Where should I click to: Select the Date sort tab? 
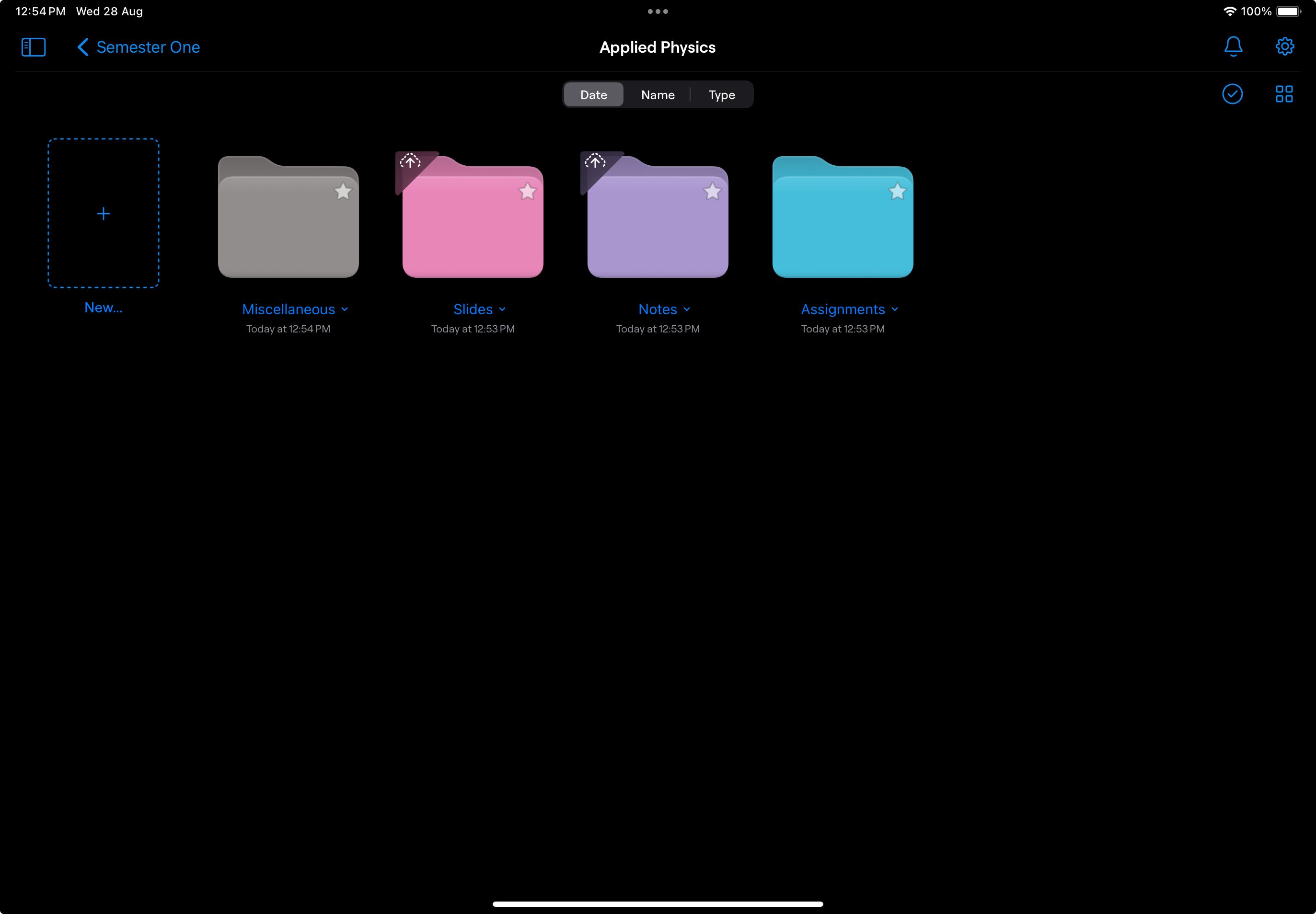point(593,94)
